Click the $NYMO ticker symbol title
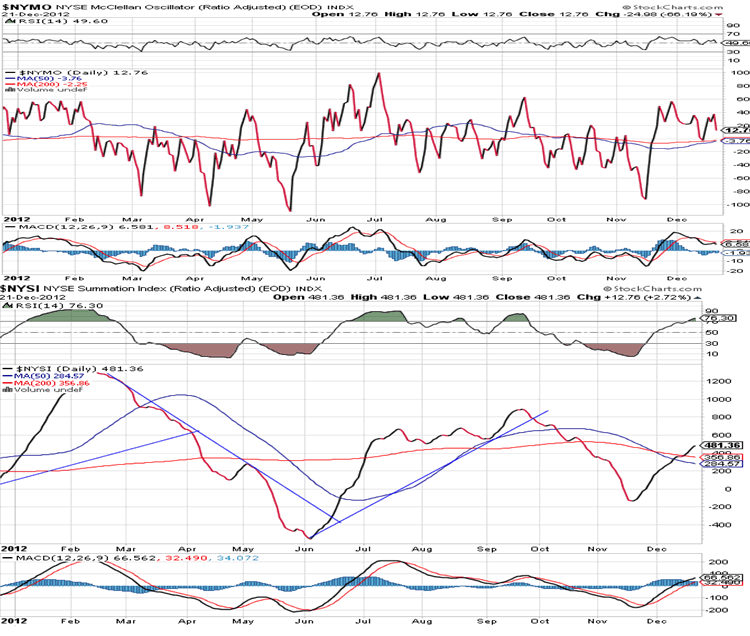 tap(21, 6)
